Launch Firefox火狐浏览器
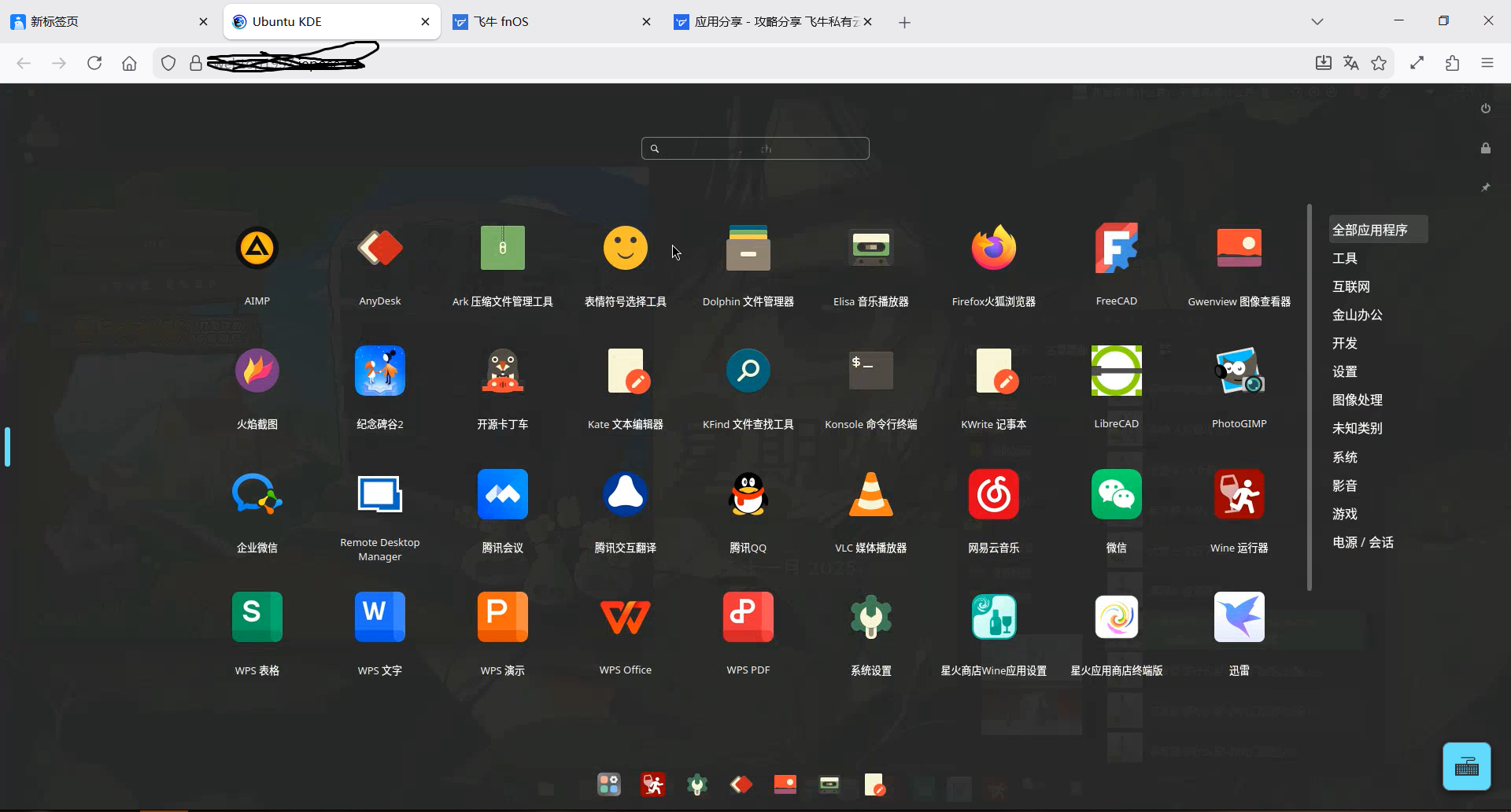1511x812 pixels. 994,249
